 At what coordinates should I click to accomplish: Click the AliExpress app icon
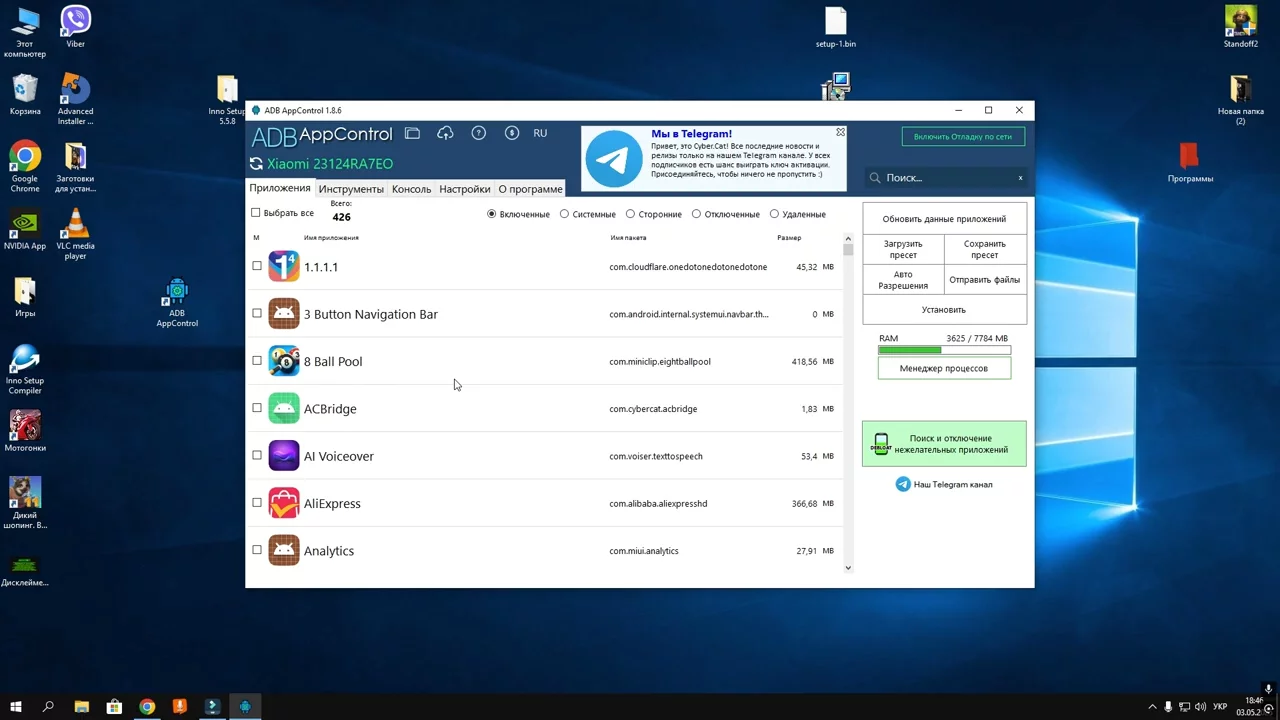point(284,503)
